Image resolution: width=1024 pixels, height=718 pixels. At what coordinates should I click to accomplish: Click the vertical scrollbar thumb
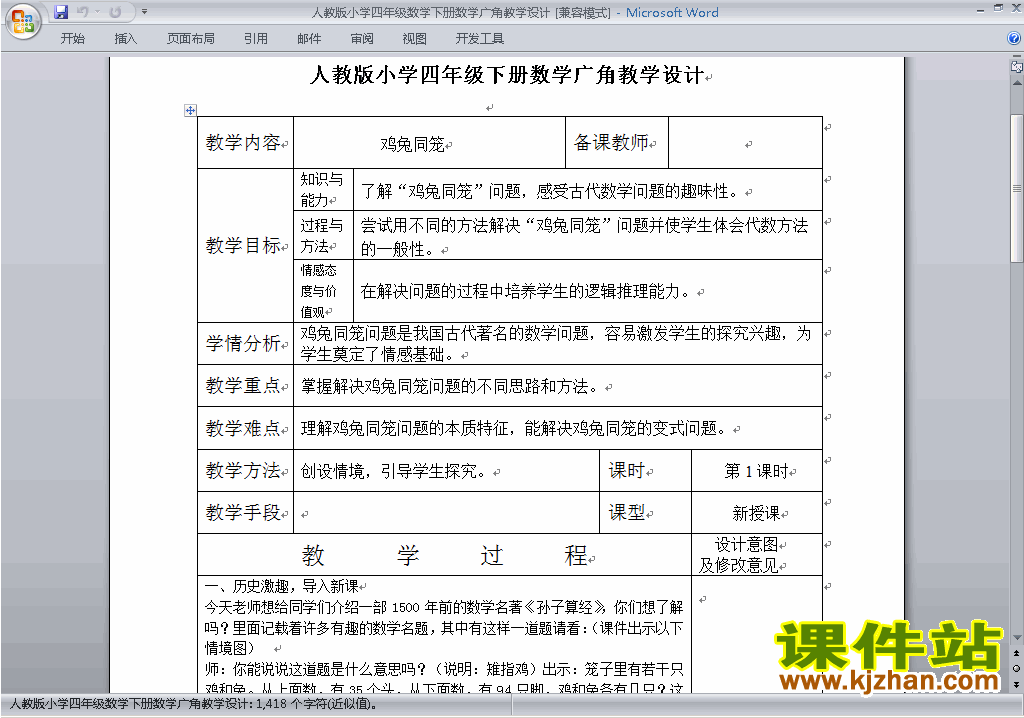click(1016, 188)
